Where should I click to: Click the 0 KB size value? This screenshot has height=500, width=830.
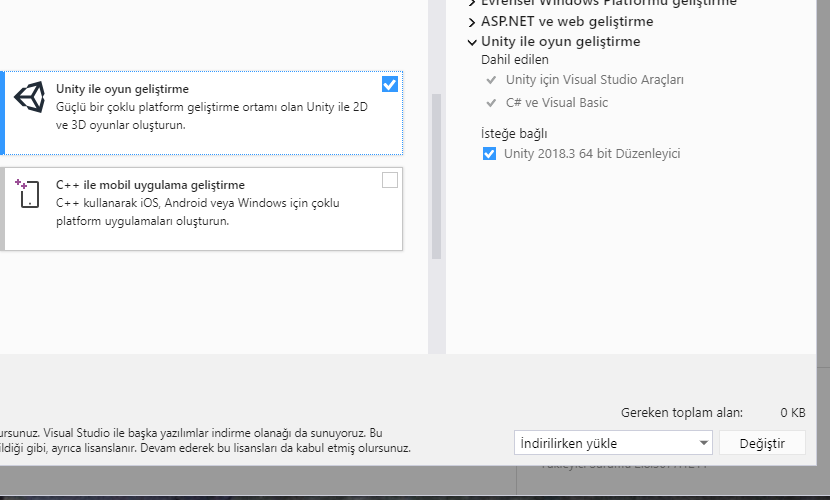(x=792, y=412)
